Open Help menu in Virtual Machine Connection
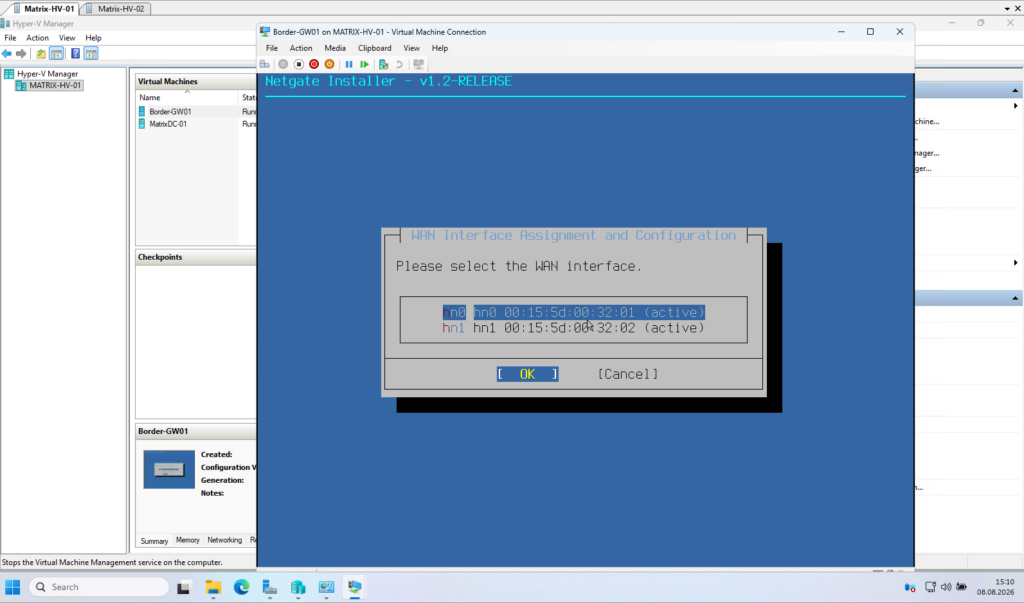 440,48
